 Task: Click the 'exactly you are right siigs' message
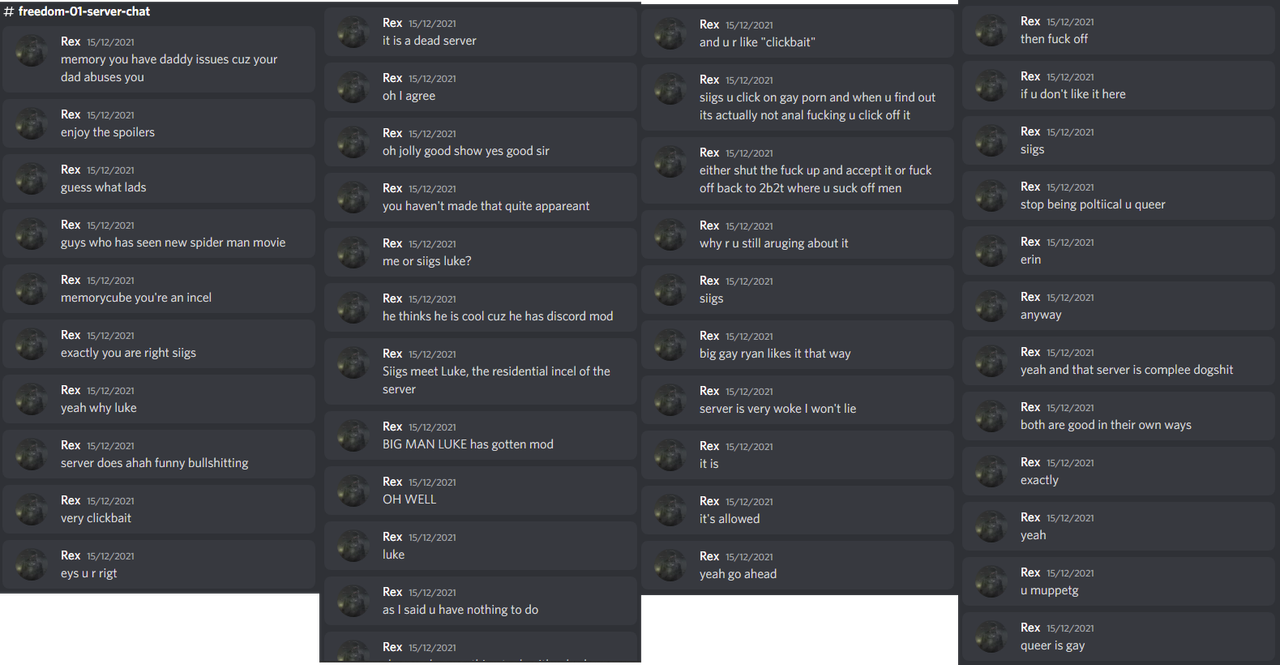(128, 353)
